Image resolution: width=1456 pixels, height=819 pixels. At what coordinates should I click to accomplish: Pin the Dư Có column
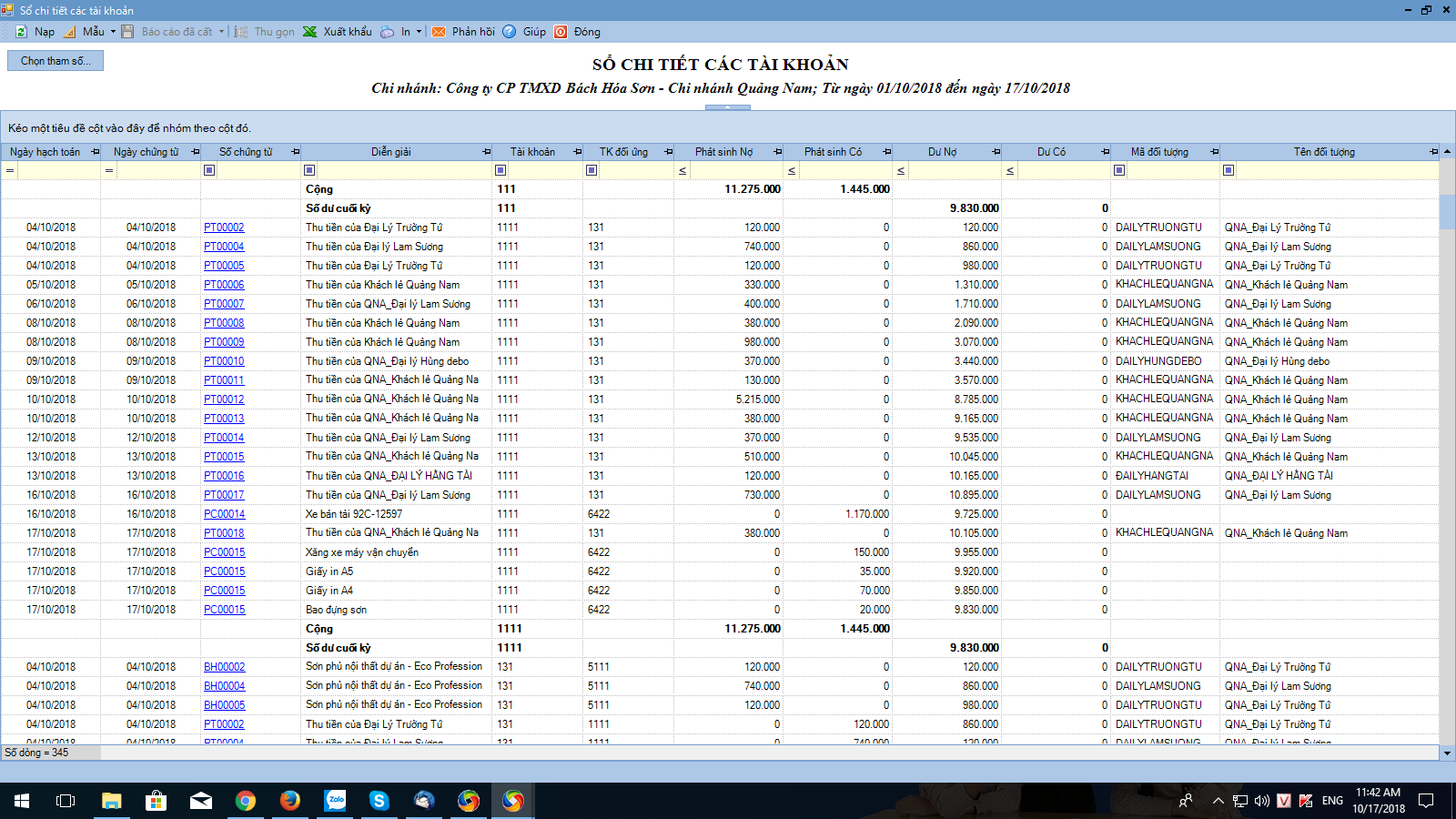1106,152
